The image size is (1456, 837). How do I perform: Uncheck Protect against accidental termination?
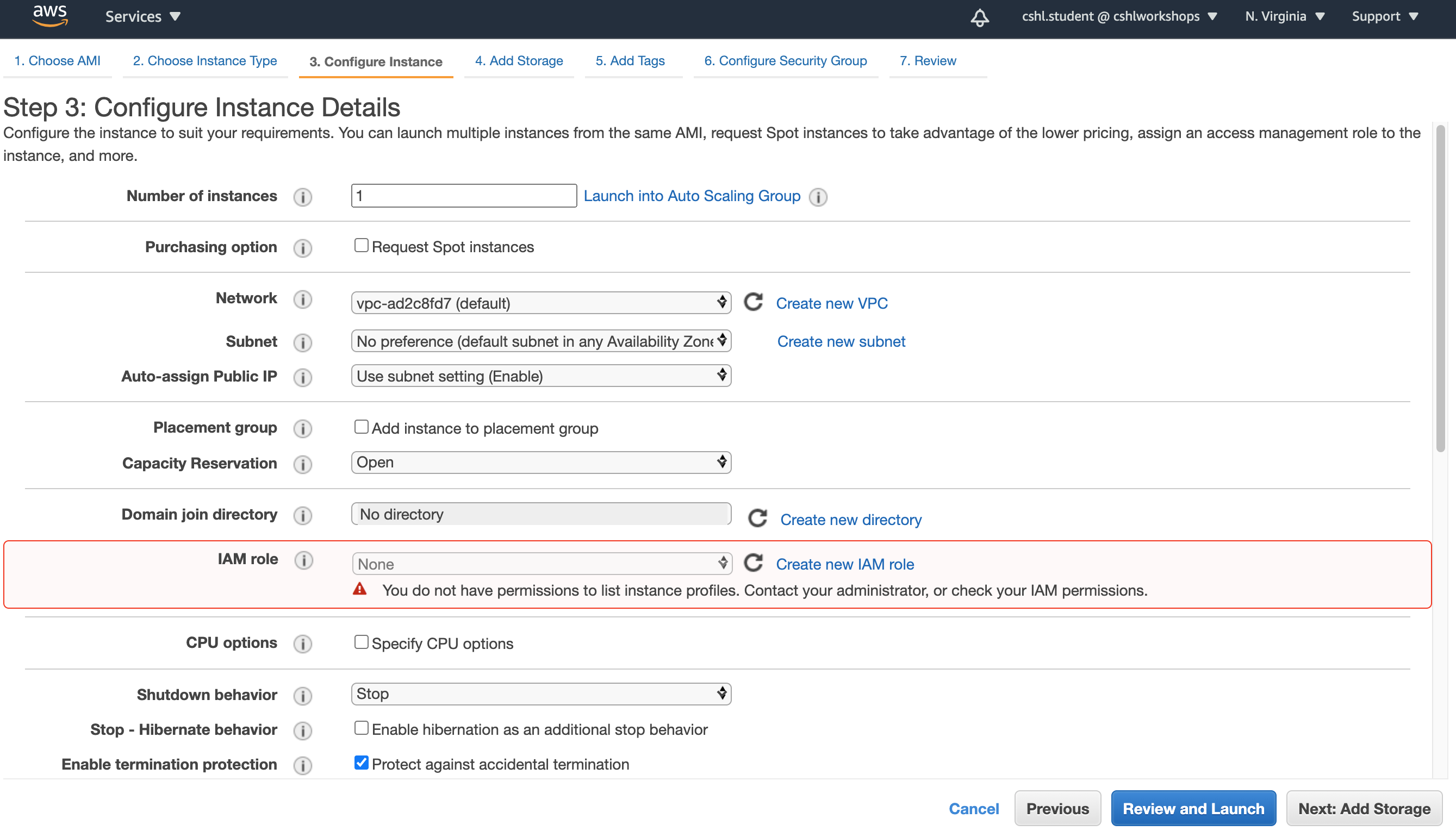click(x=361, y=762)
